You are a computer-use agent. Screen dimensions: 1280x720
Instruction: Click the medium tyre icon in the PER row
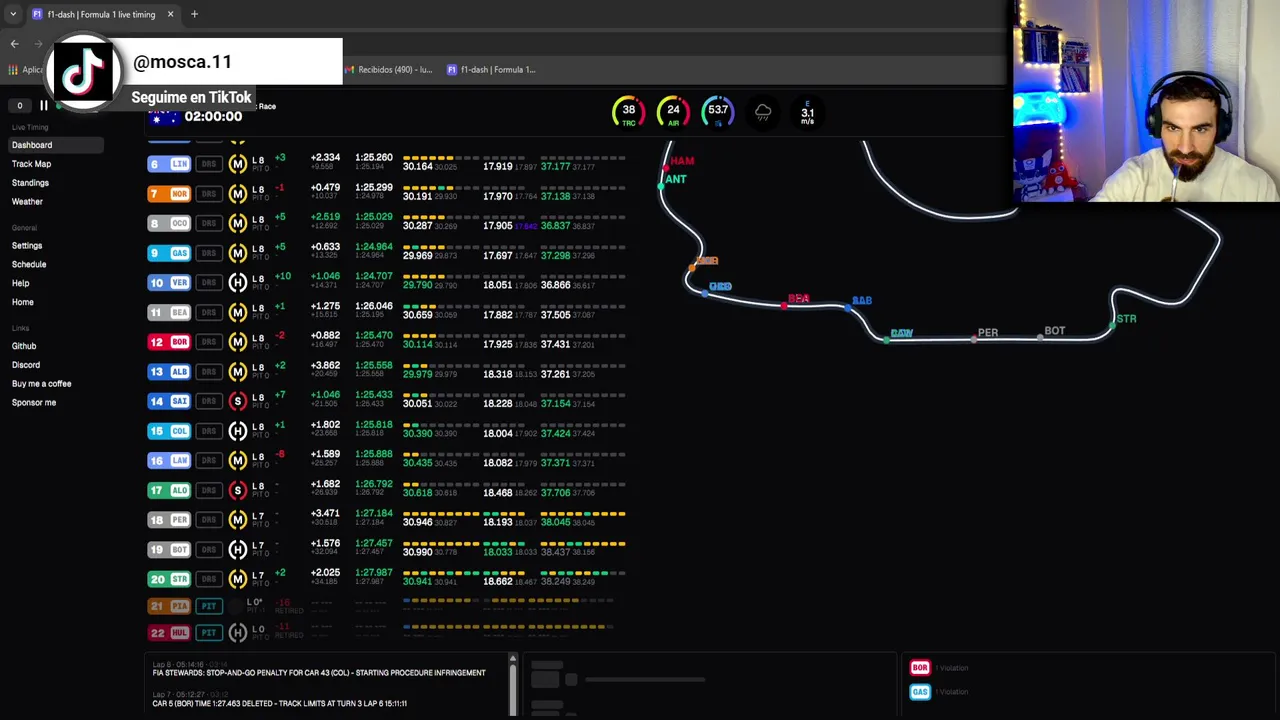(x=237, y=520)
